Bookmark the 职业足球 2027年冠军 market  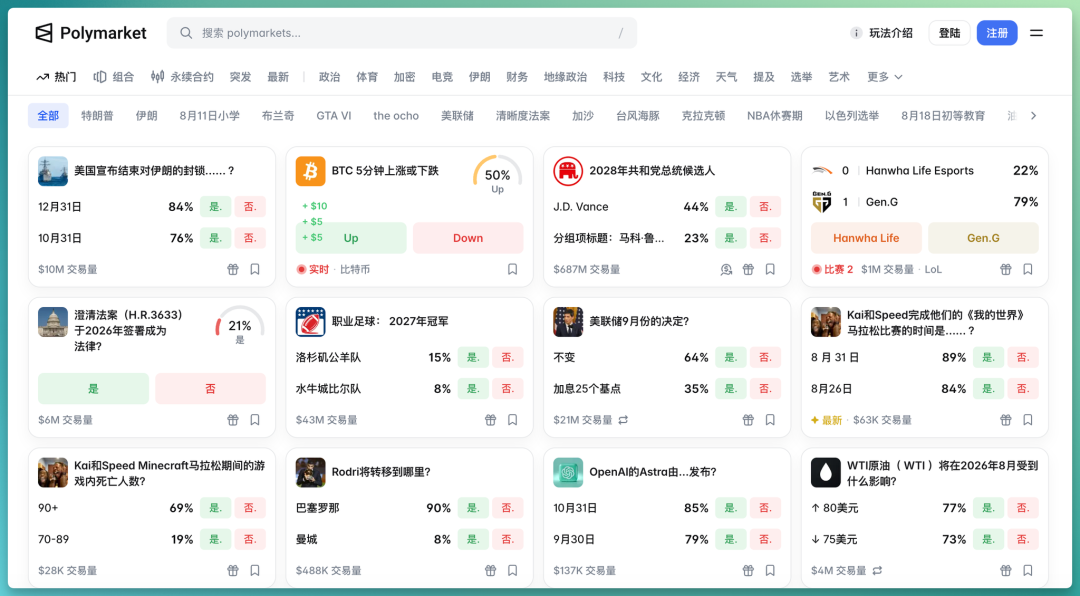click(x=512, y=420)
